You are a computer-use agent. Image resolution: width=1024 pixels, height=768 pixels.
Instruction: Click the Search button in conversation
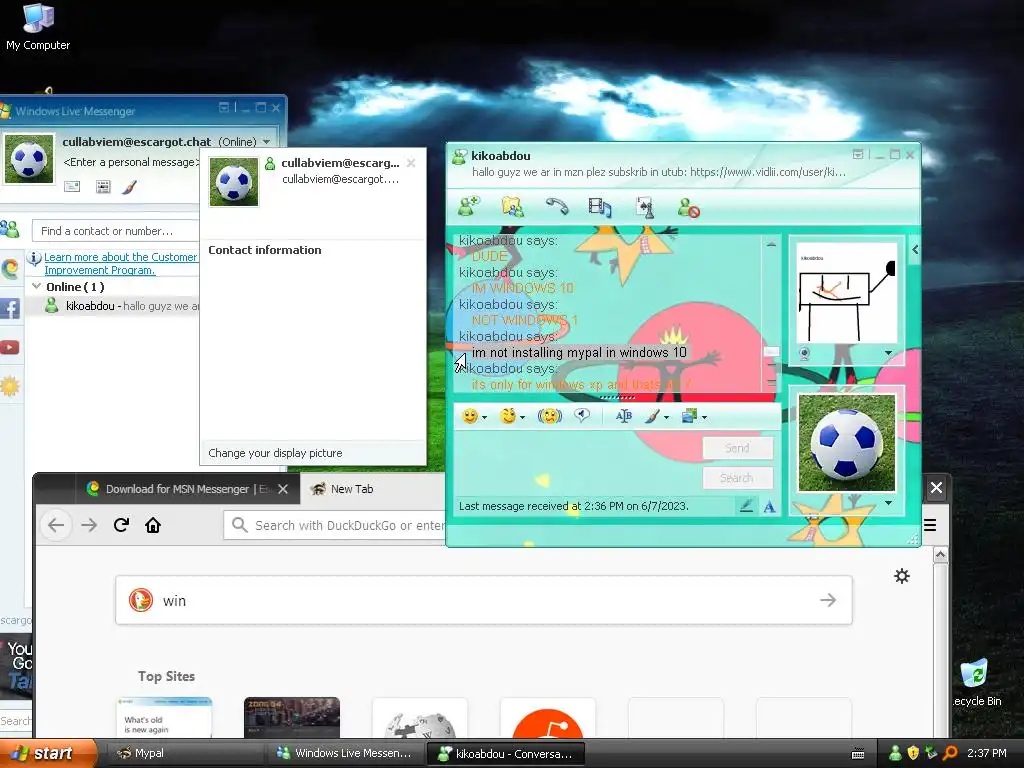[737, 478]
